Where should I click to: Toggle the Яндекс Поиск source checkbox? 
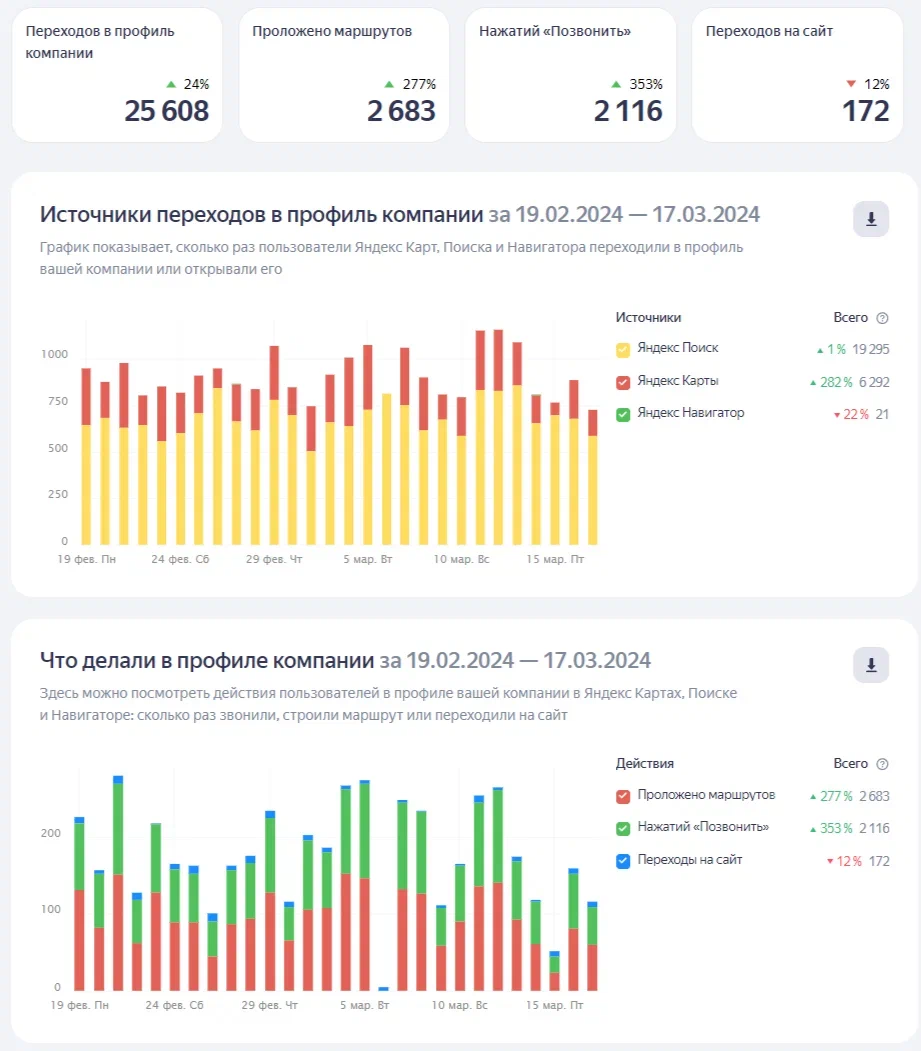pyautogui.click(x=623, y=350)
